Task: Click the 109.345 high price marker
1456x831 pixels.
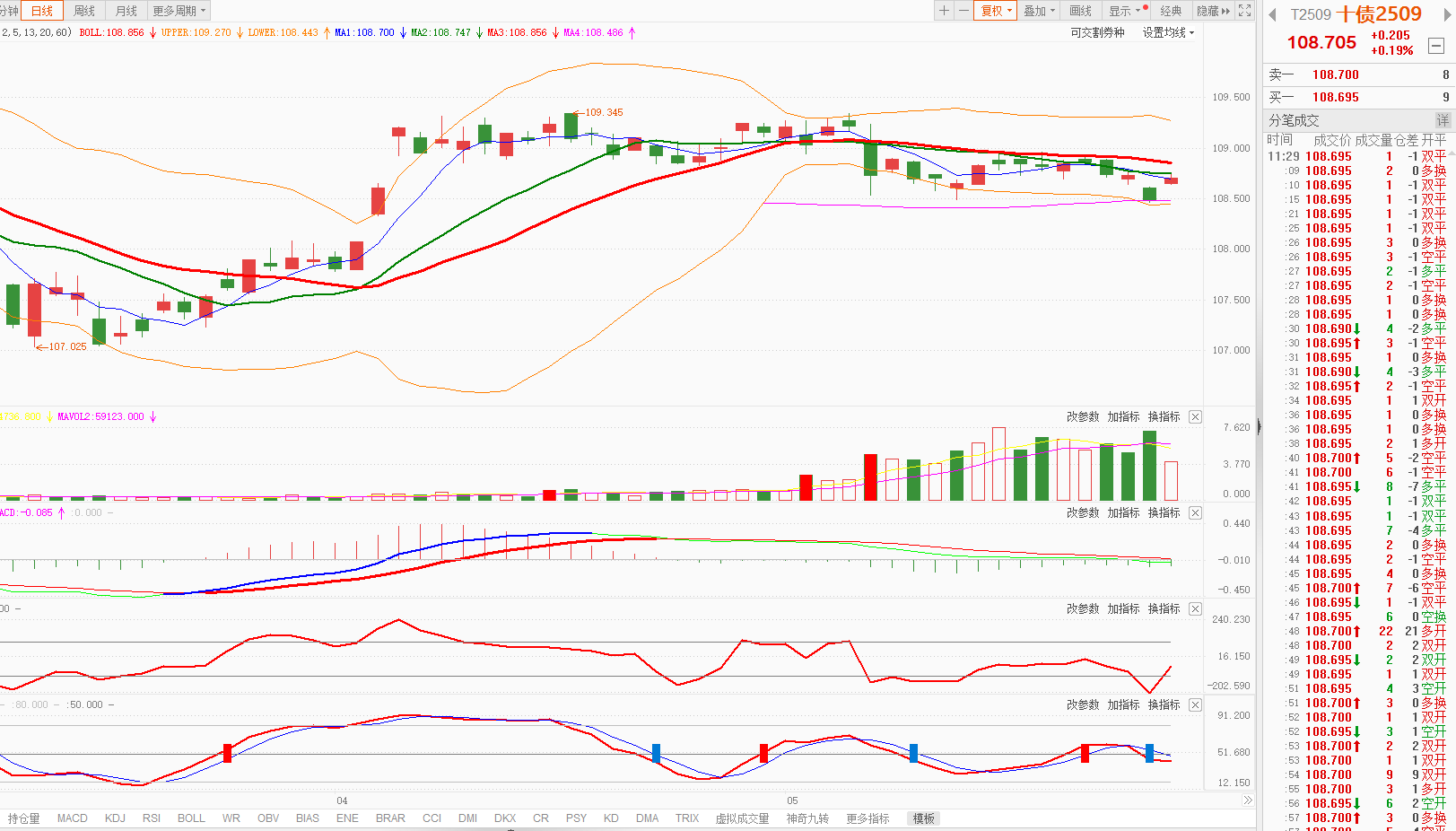Action: 604,112
